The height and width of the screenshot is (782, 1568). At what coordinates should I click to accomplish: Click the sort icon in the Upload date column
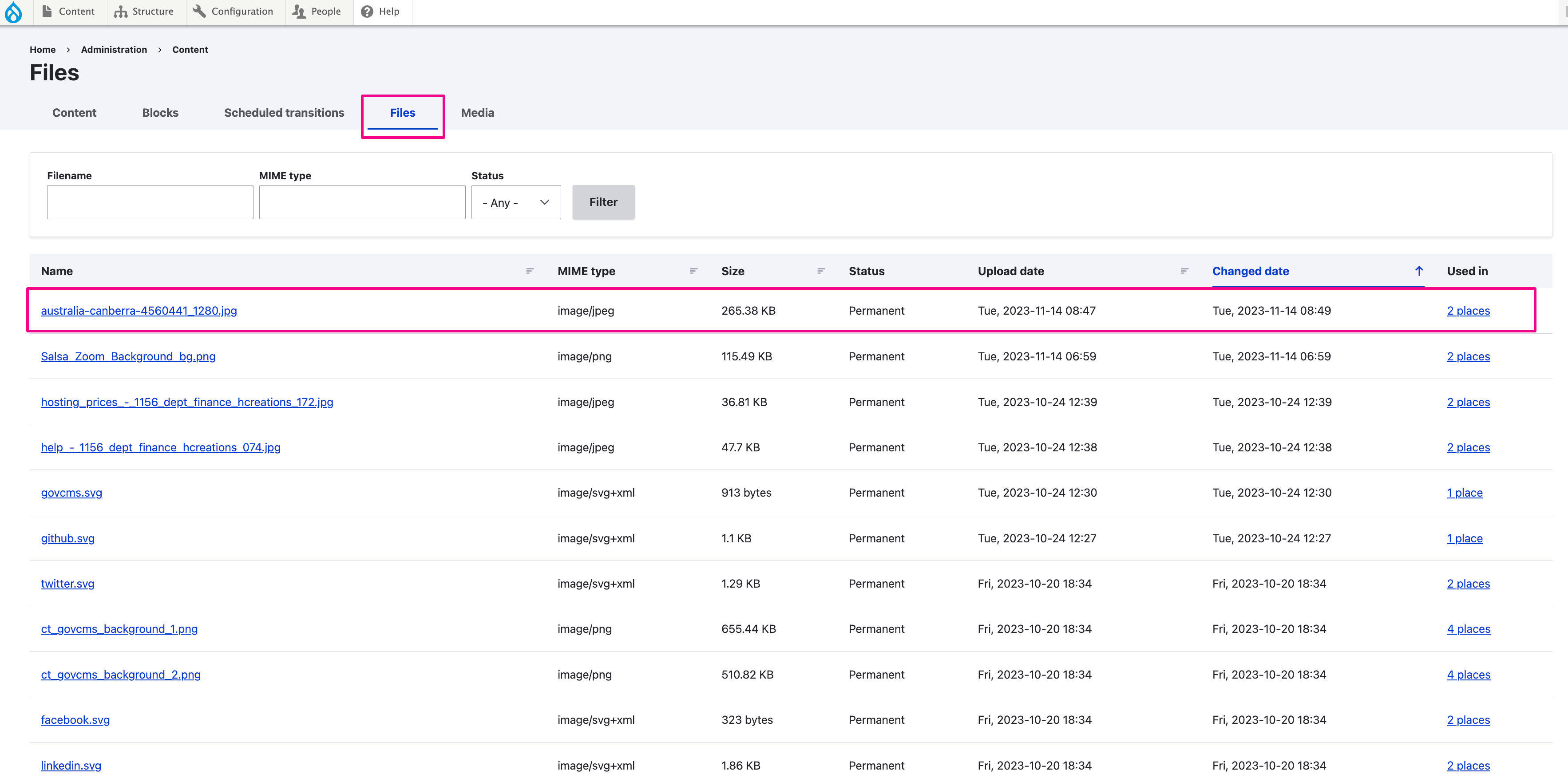pyautogui.click(x=1184, y=272)
